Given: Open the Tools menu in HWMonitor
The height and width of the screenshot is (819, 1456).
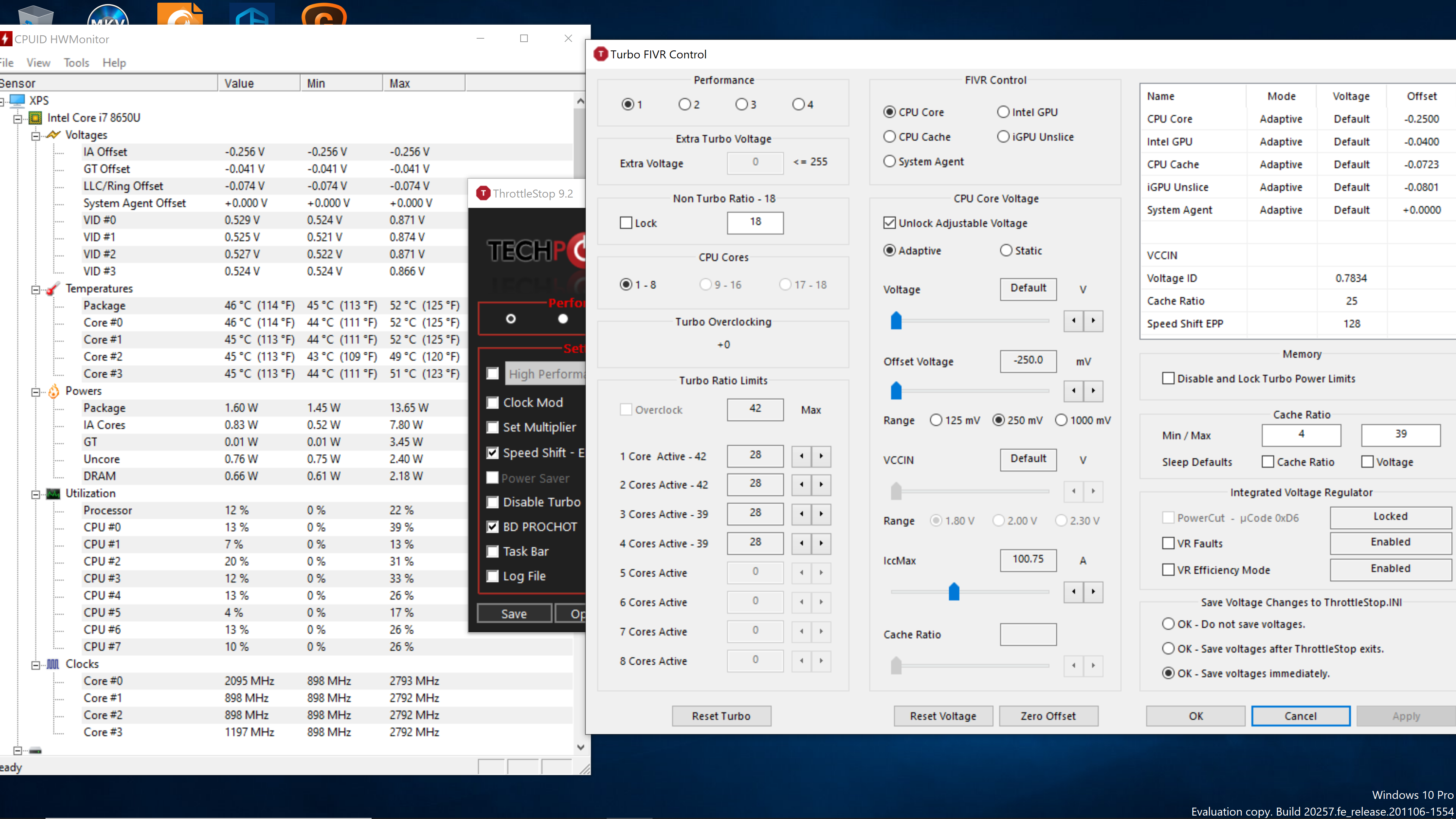Looking at the screenshot, I should 76,63.
